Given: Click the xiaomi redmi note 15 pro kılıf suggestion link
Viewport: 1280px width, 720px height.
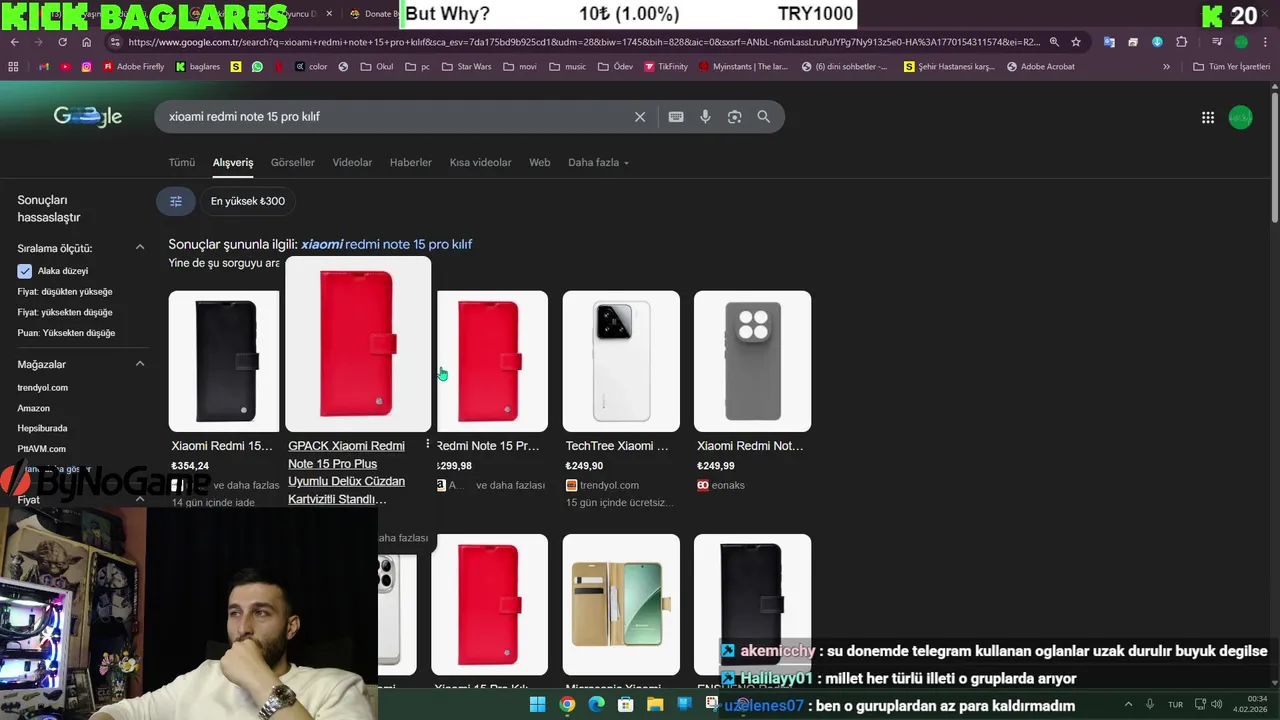Looking at the screenshot, I should 386,244.
